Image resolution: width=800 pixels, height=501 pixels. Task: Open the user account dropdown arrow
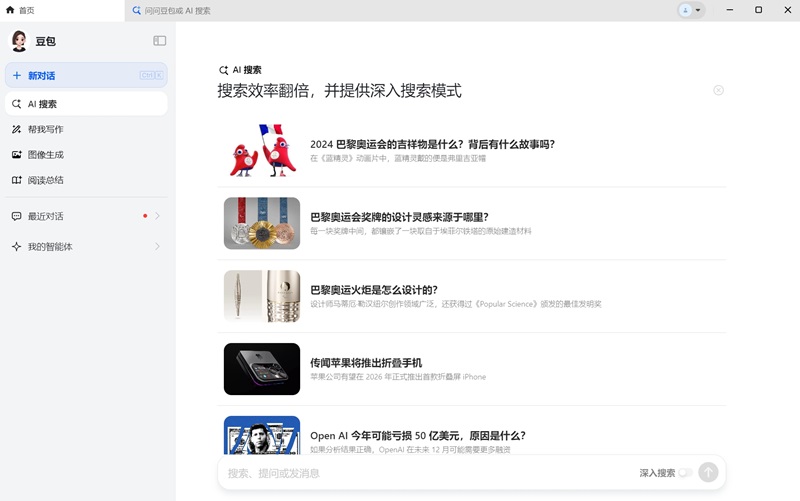[x=698, y=10]
